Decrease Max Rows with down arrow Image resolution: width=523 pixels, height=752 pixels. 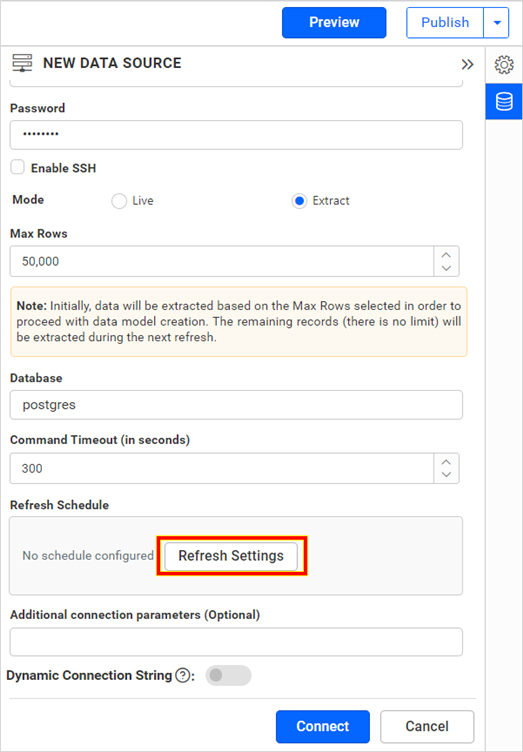tap(446, 269)
